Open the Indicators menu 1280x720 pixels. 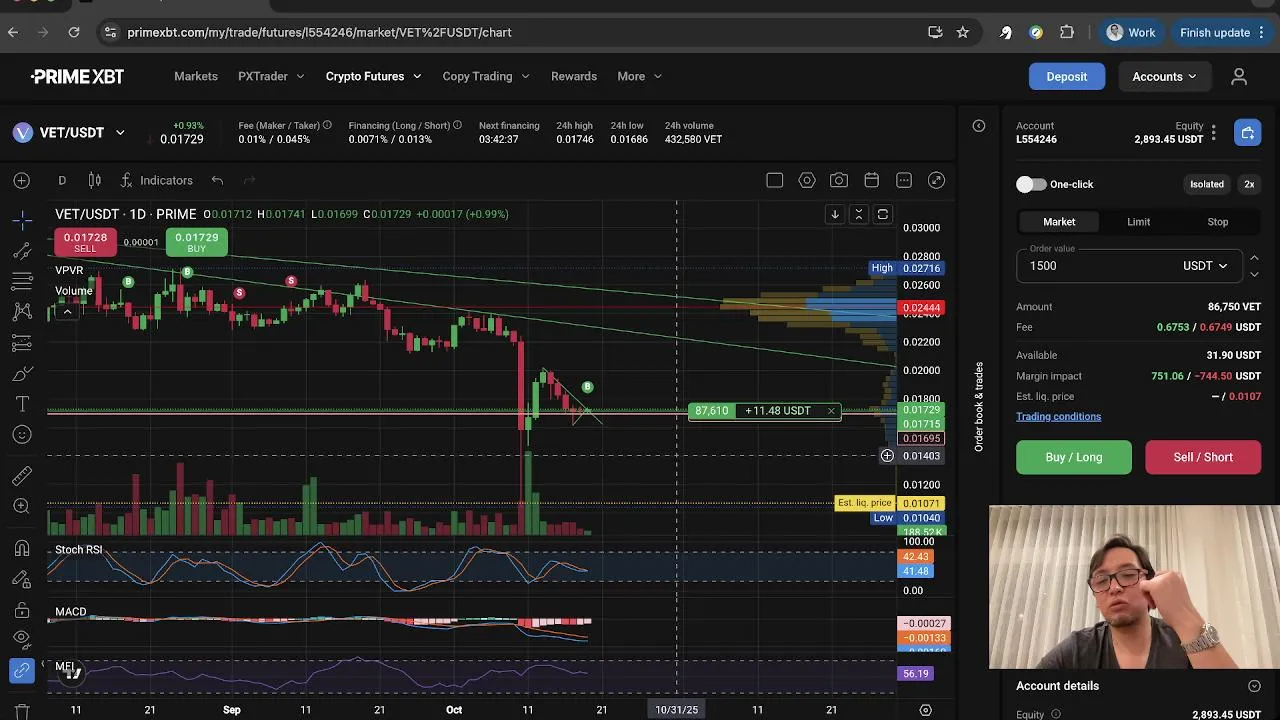(156, 180)
